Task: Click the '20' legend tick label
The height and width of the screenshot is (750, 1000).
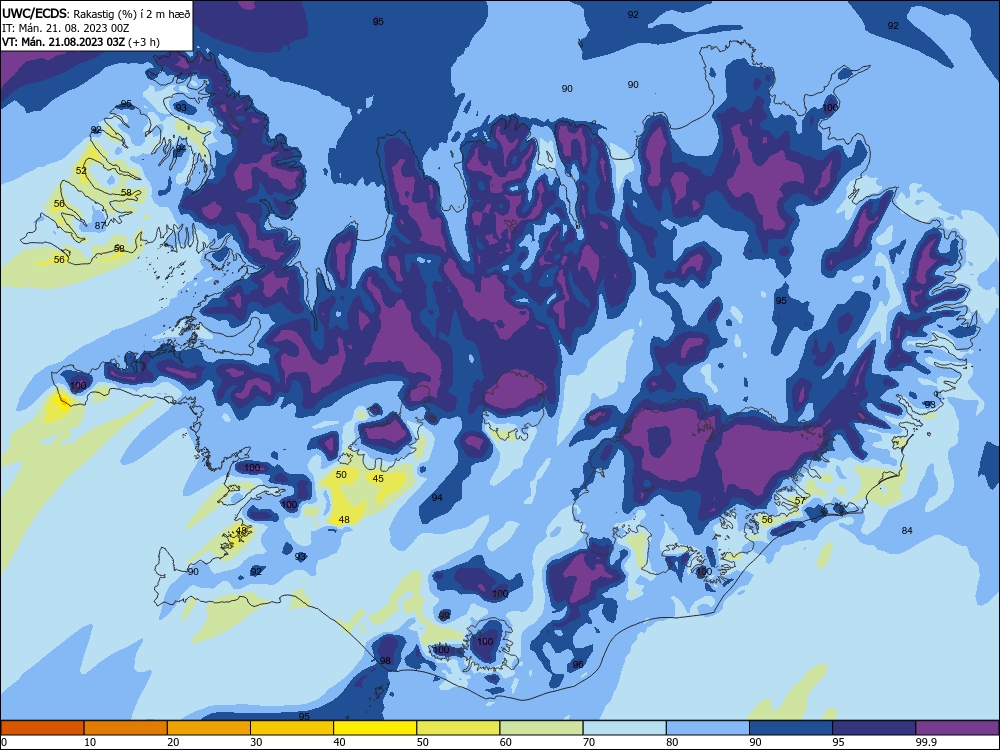Action: [x=173, y=742]
